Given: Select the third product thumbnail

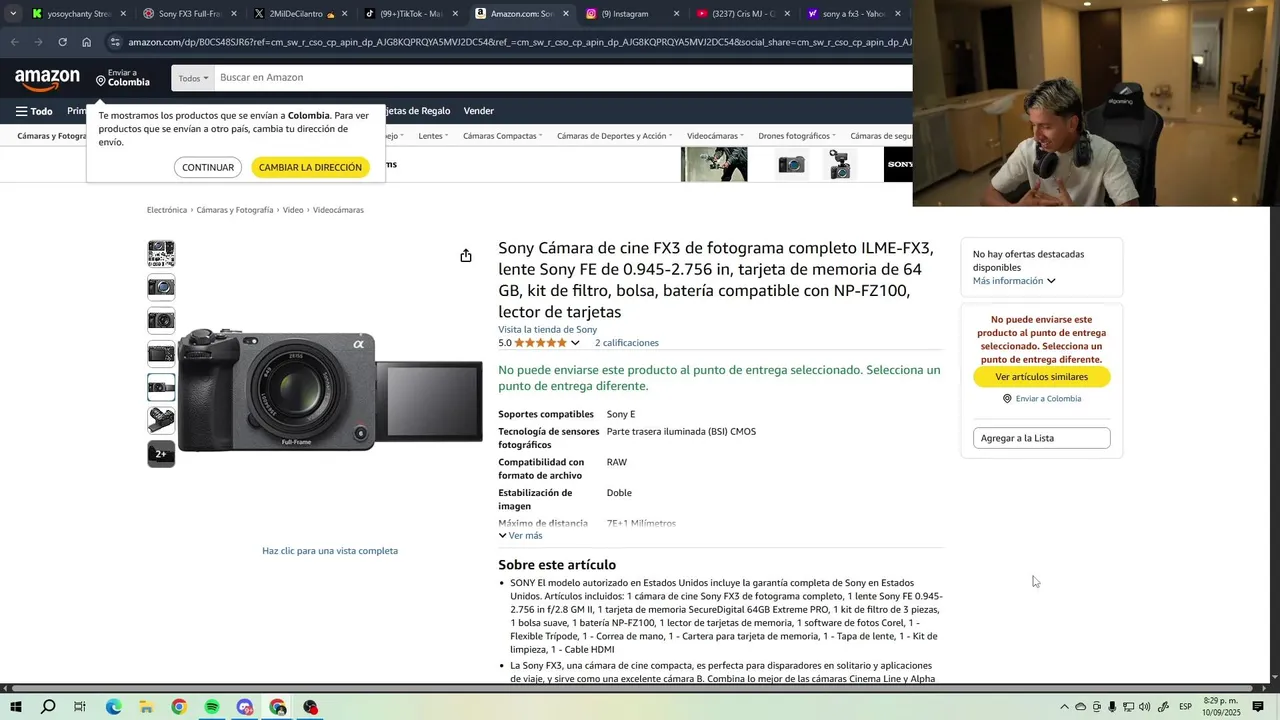Looking at the screenshot, I should coord(161,320).
